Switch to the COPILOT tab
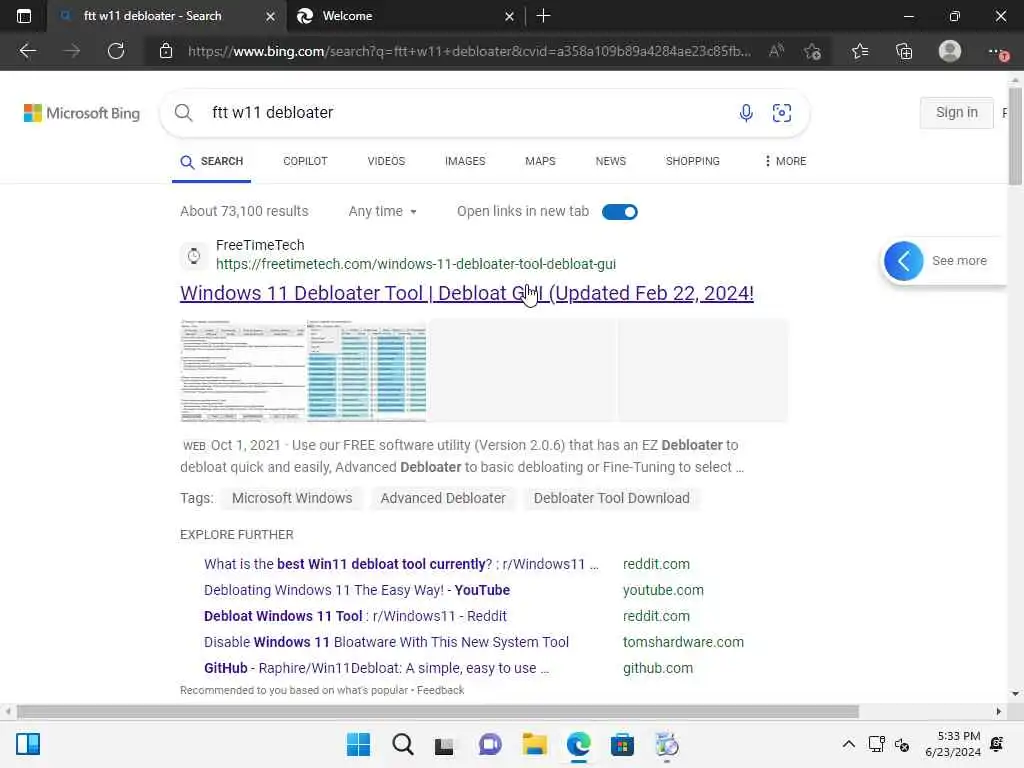Image resolution: width=1024 pixels, height=768 pixels. point(305,161)
